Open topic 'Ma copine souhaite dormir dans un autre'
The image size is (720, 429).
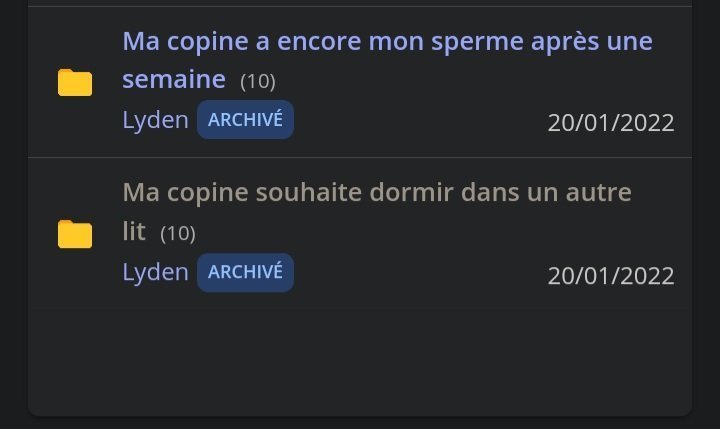377,211
